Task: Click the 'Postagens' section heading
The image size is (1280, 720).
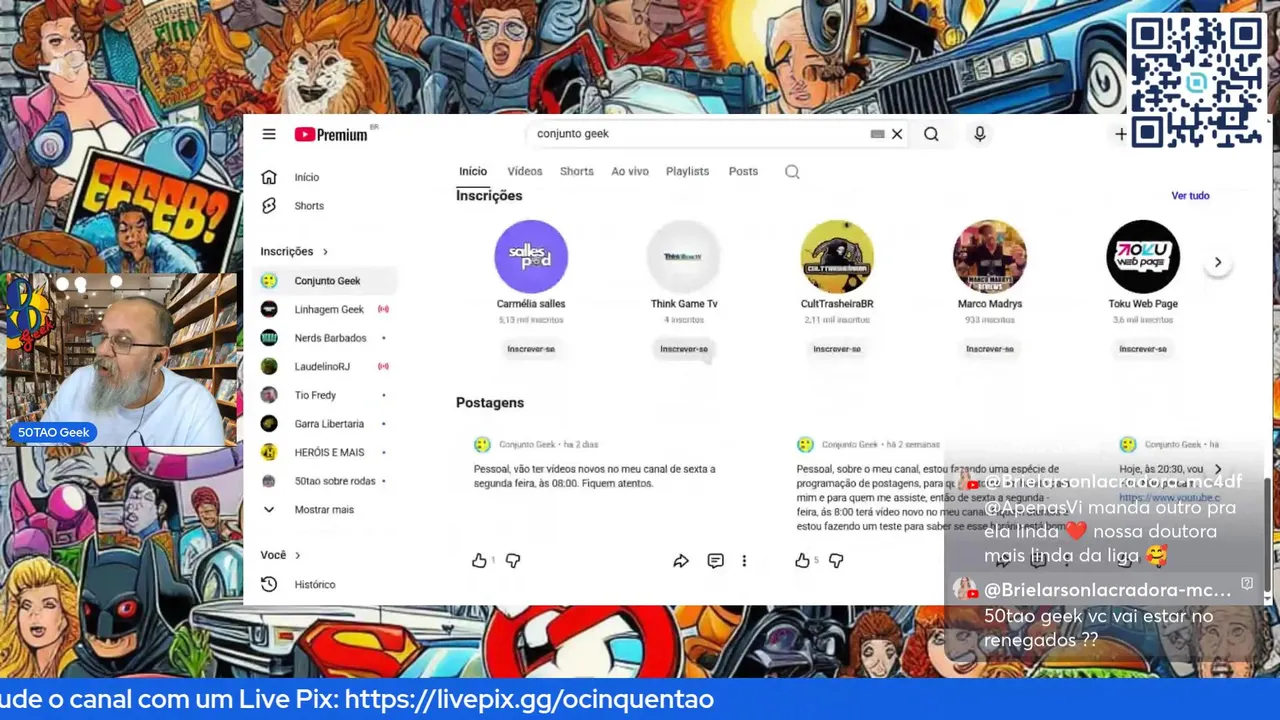Action: point(490,403)
